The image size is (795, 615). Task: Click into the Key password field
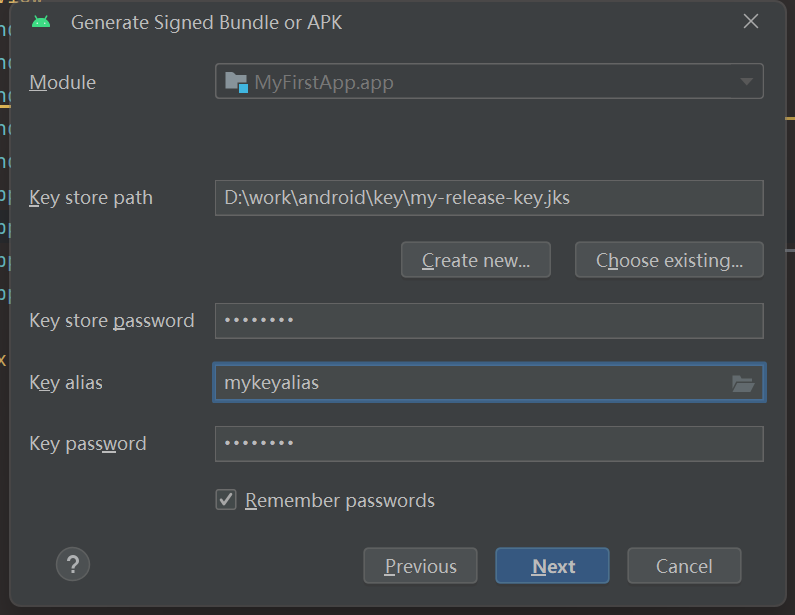pyautogui.click(x=488, y=444)
